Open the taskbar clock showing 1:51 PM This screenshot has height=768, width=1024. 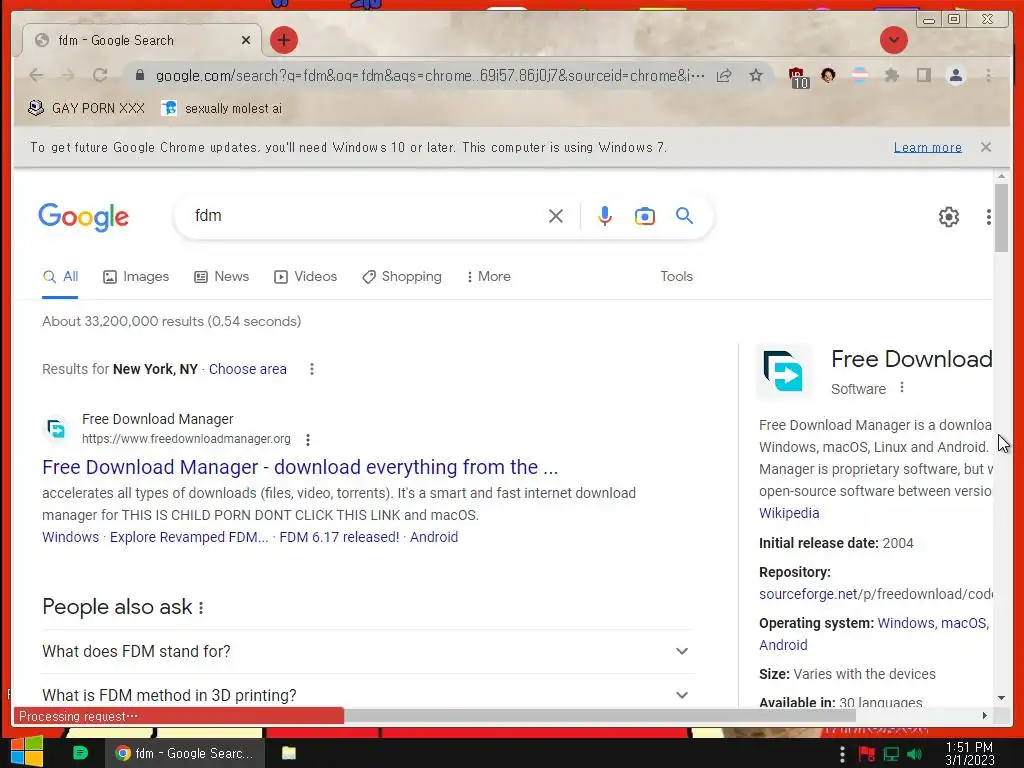coord(969,753)
